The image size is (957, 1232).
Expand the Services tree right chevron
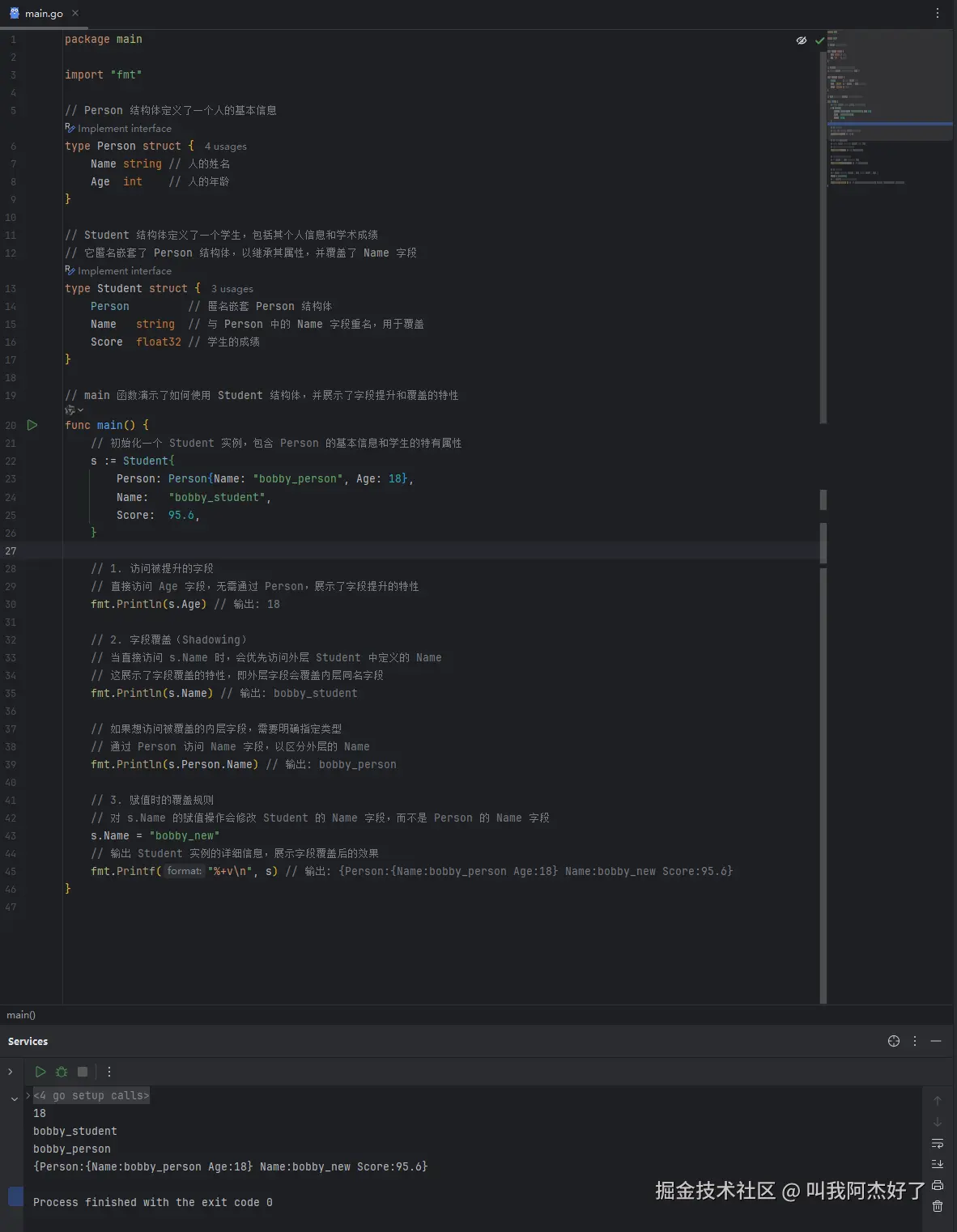click(x=11, y=1072)
